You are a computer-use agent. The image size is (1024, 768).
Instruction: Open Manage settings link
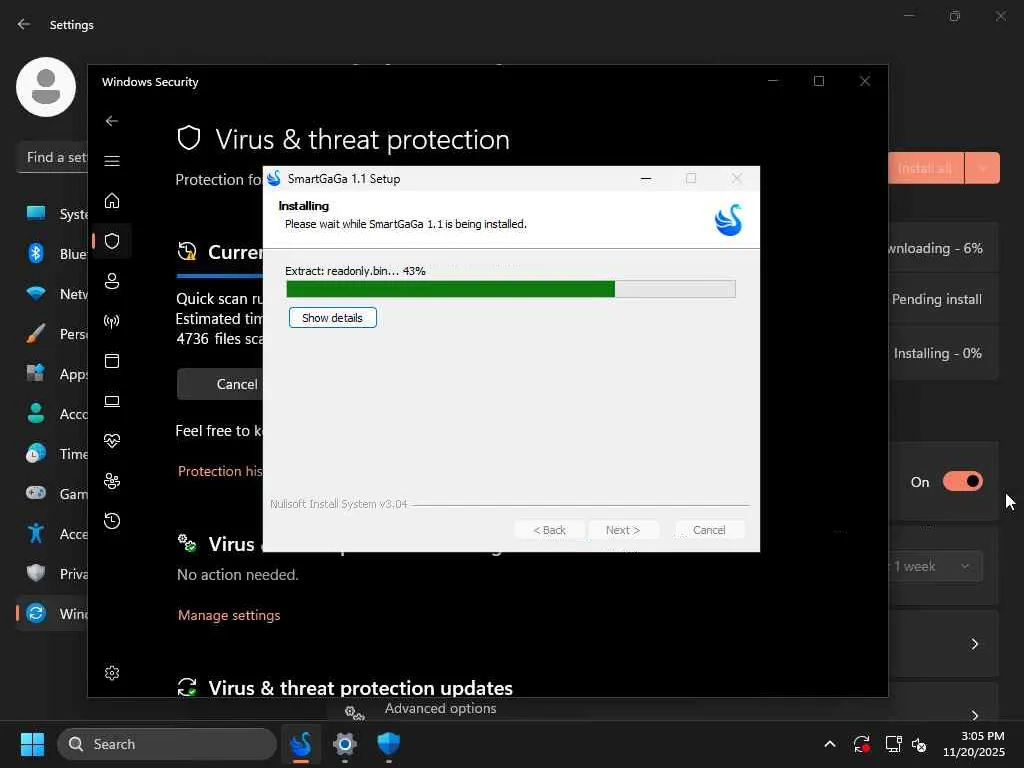(x=229, y=615)
